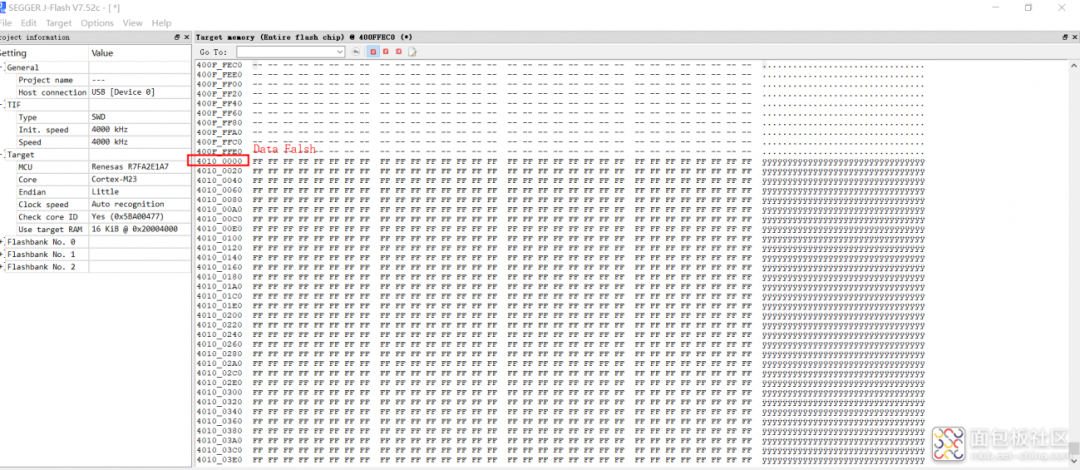Click the document icon in memory toolbar
Screen dimensions: 1080x470
[x=411, y=51]
